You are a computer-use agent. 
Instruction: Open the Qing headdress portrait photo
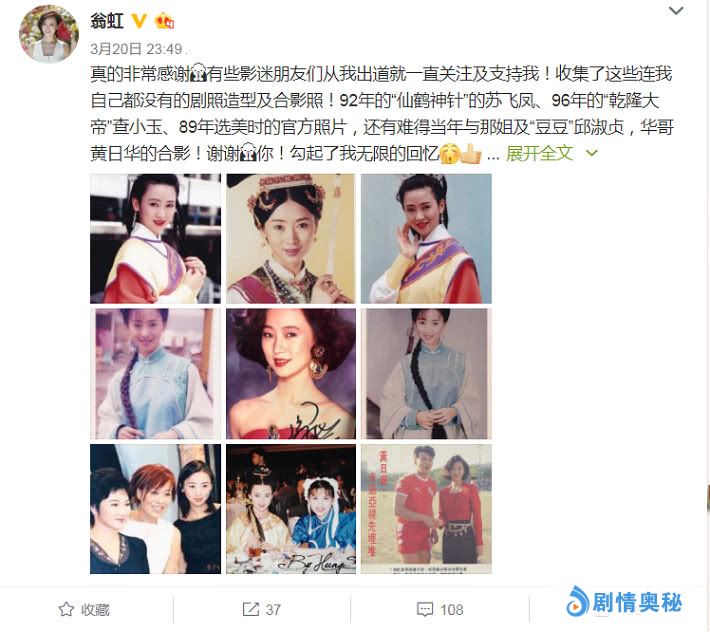[291, 239]
